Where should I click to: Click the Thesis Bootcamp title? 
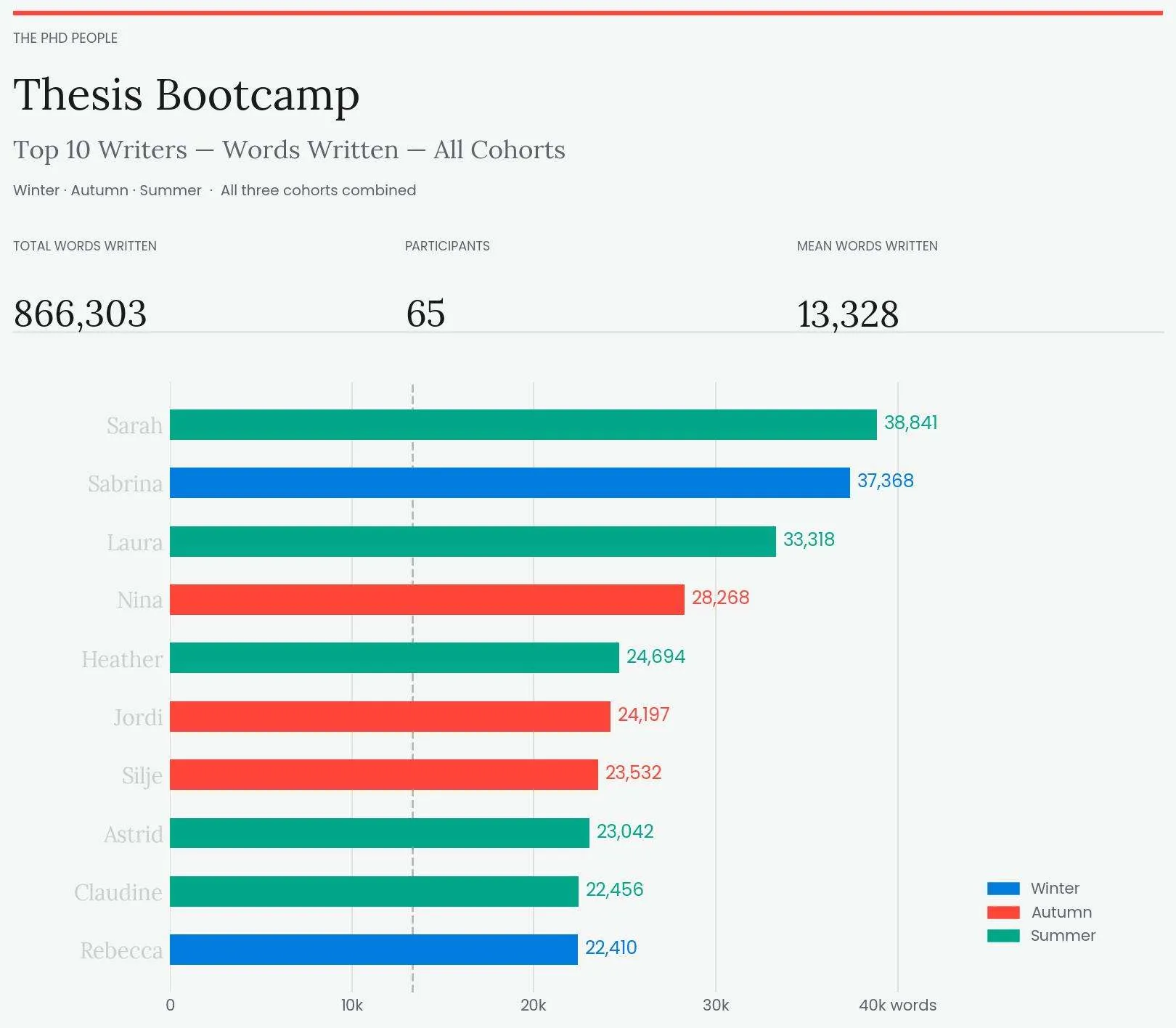(187, 94)
